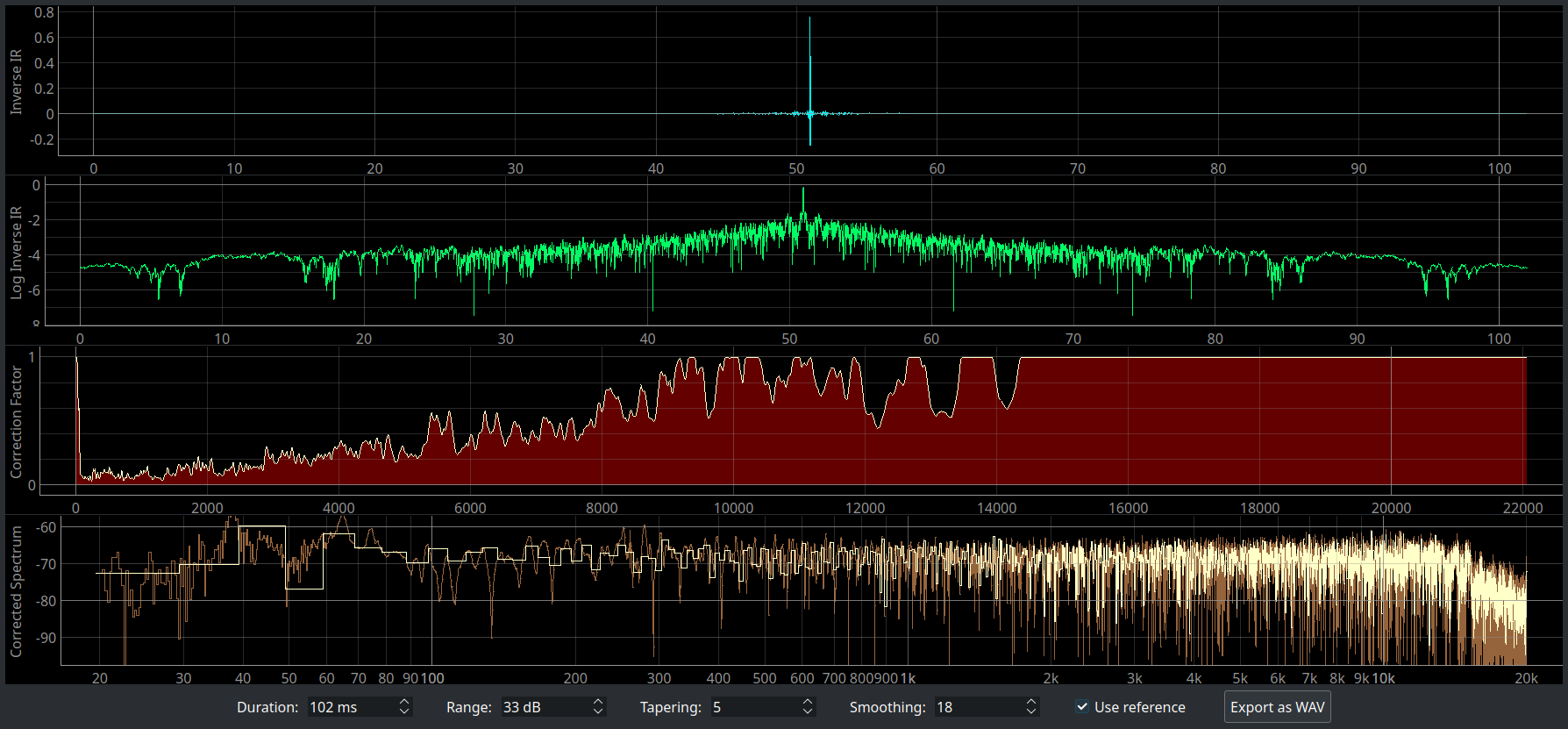This screenshot has width=1568, height=729.
Task: Raise the Smoothing value using up arrow
Action: [x=1031, y=702]
